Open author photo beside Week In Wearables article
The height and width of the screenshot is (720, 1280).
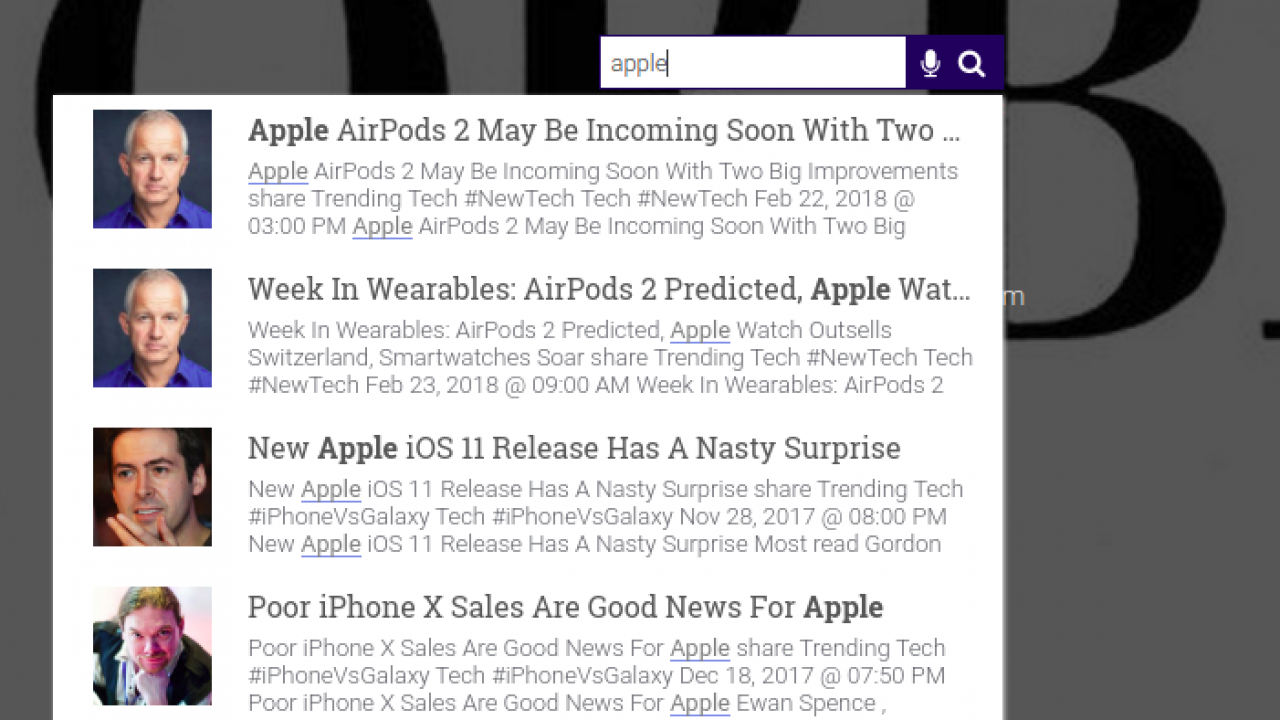click(x=152, y=328)
